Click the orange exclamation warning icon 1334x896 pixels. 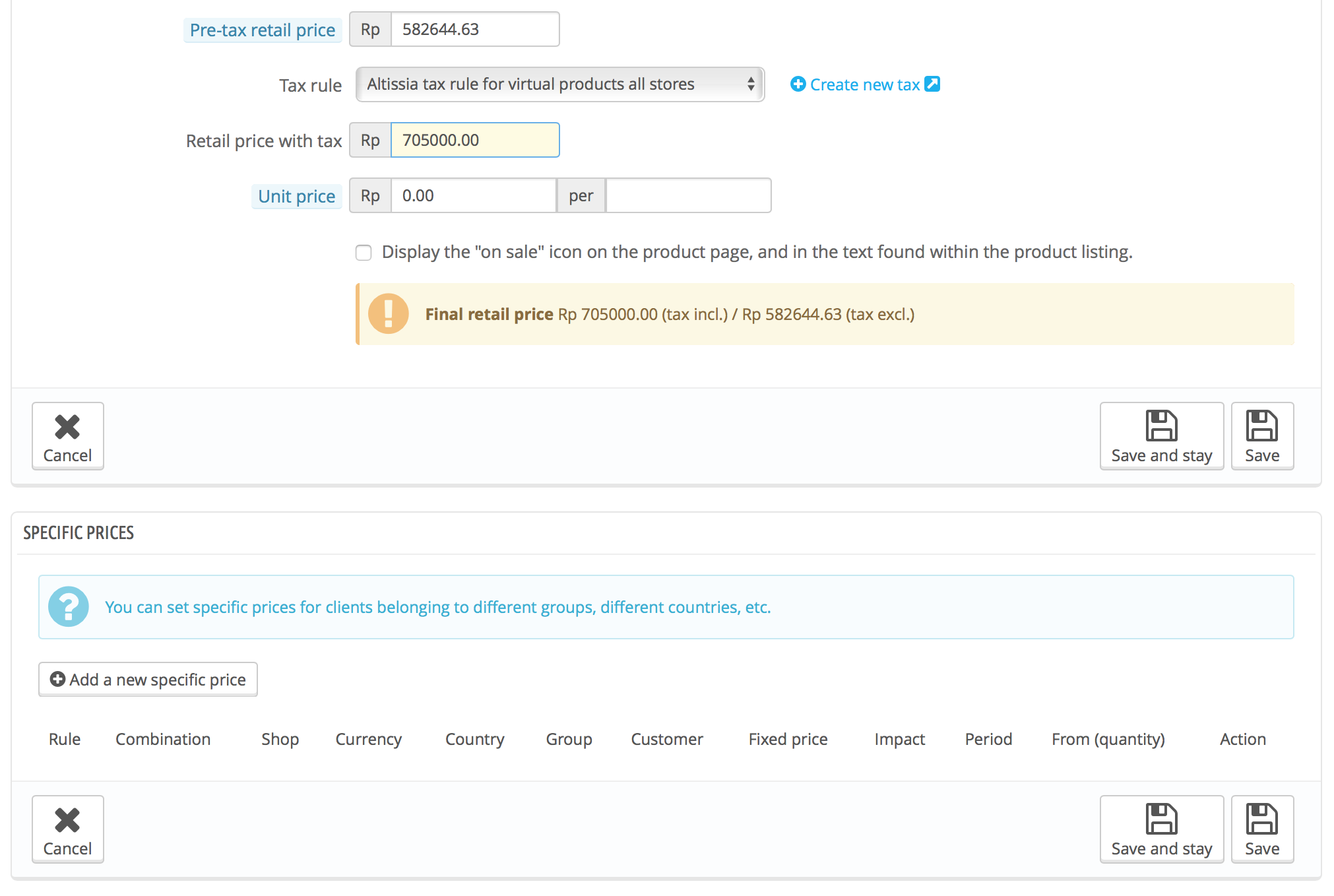point(388,313)
